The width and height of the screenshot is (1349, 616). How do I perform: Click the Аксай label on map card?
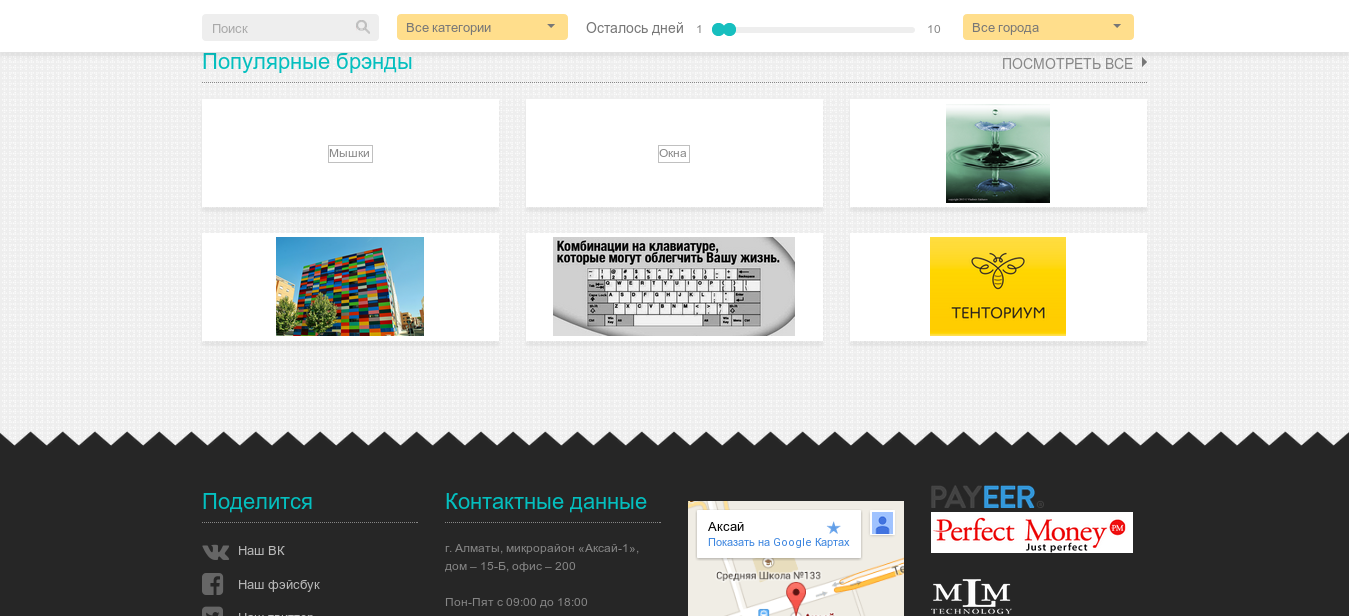click(726, 527)
